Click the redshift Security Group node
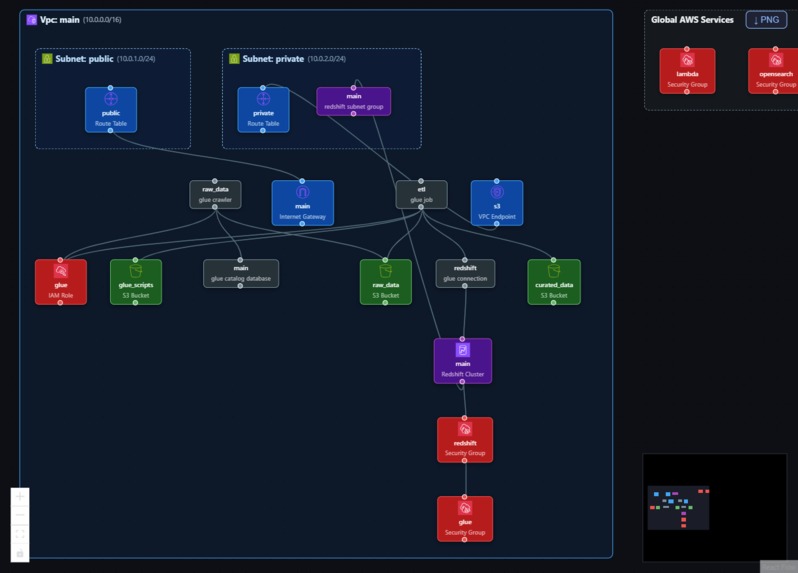The height and width of the screenshot is (573, 798). [465, 440]
